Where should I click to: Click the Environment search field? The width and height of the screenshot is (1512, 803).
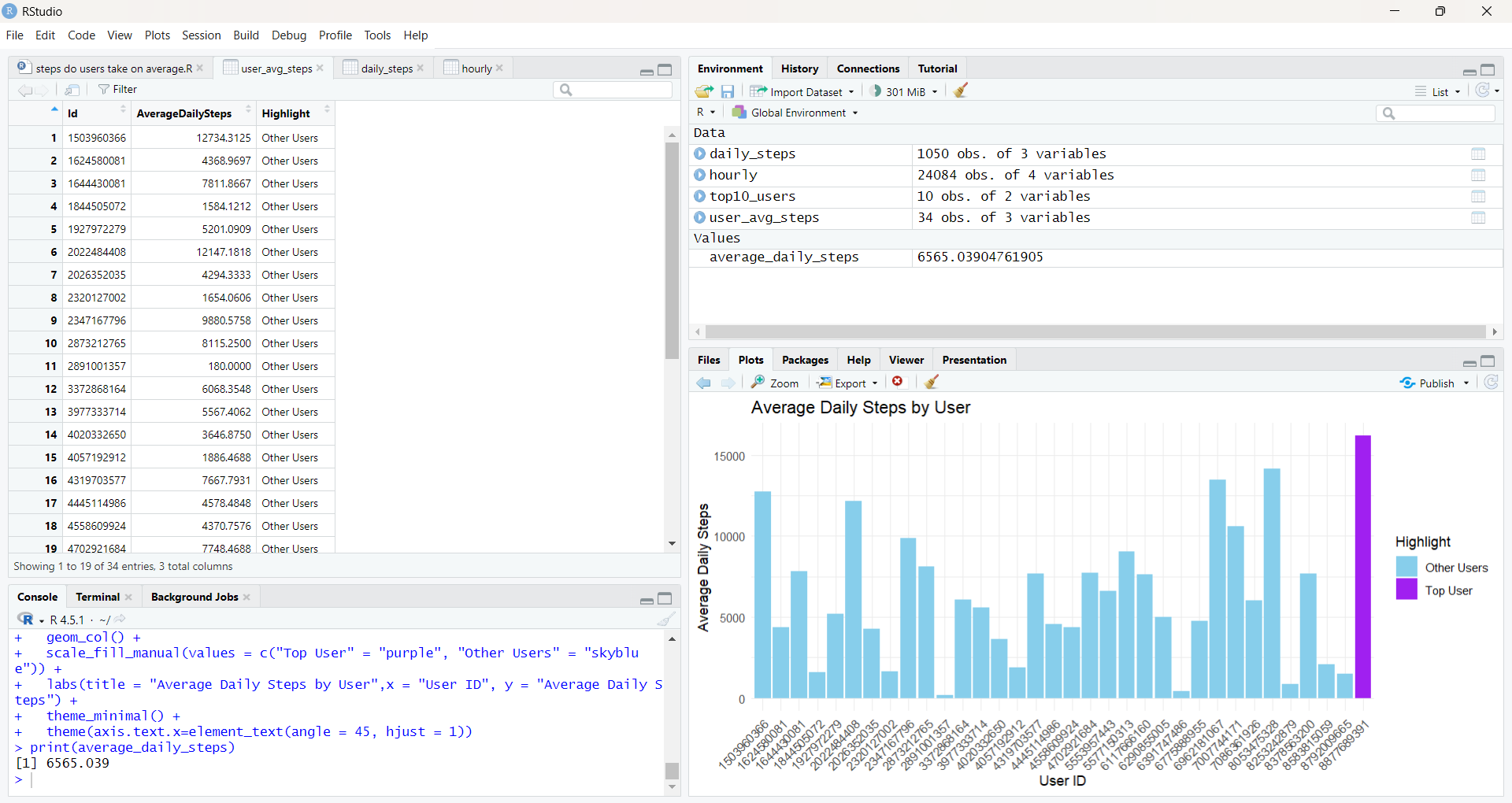coord(1436,113)
